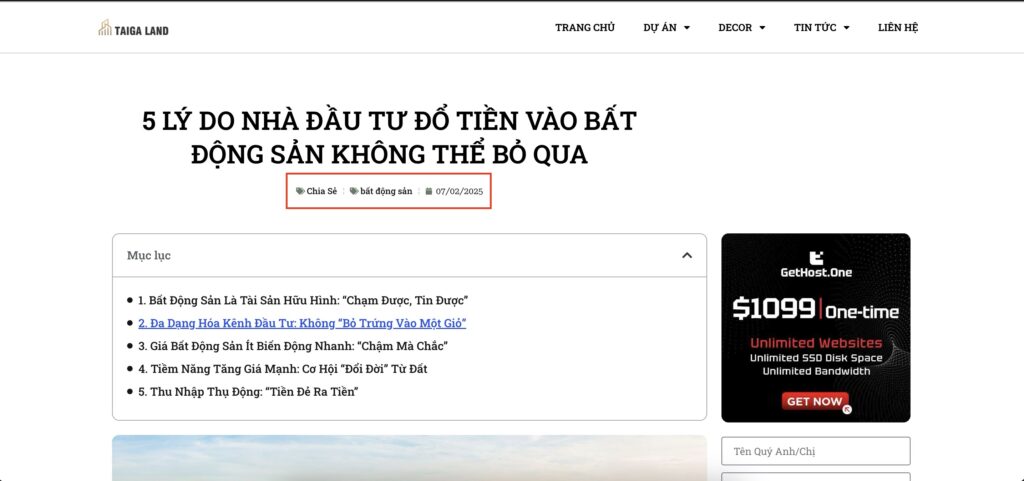Jump to section 3 Giá Bất Động Sản Ít Biến Động
The image size is (1024, 481).
point(293,346)
